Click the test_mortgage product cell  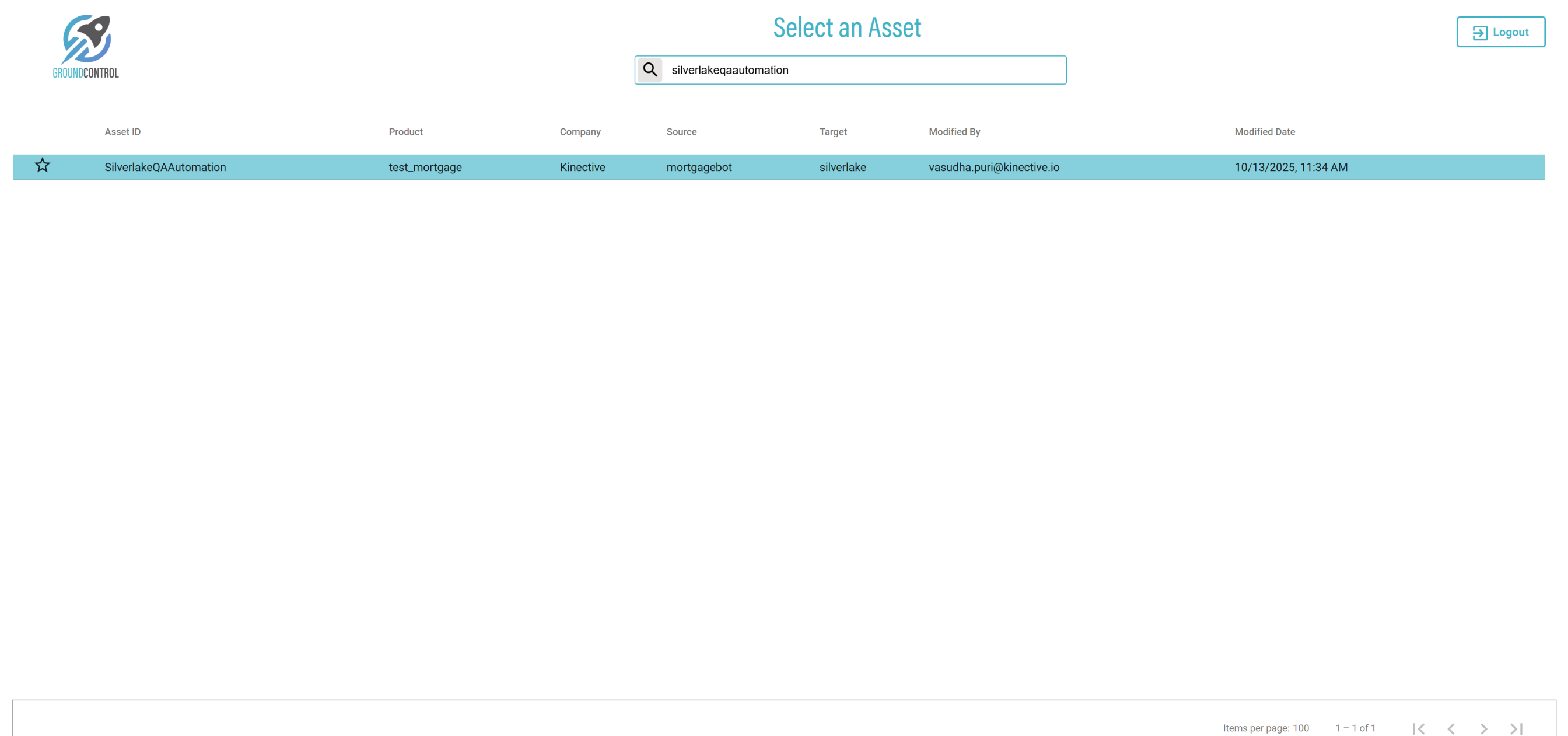425,167
